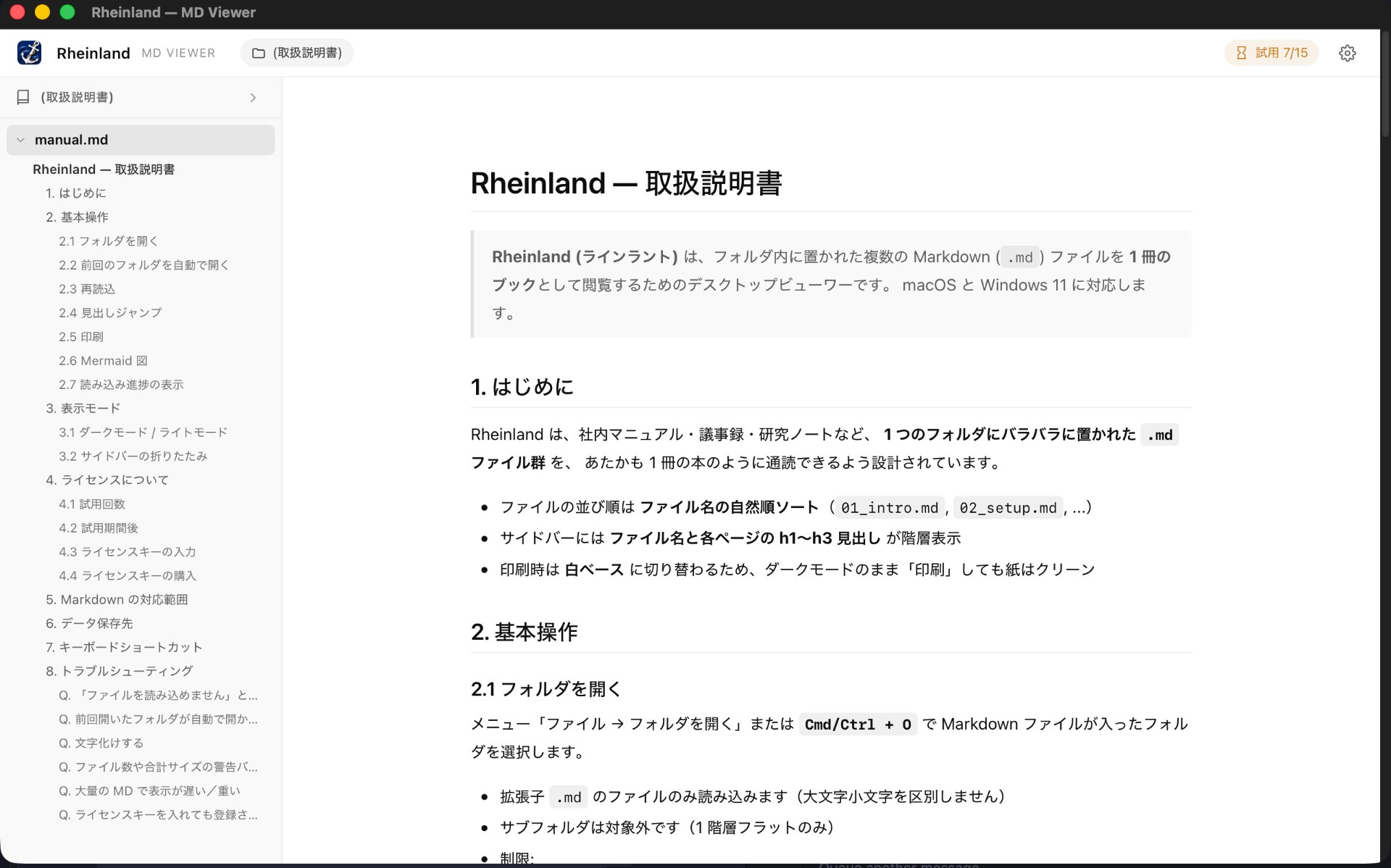Click the folder icon in the header
The width and height of the screenshot is (1391, 868).
click(258, 53)
